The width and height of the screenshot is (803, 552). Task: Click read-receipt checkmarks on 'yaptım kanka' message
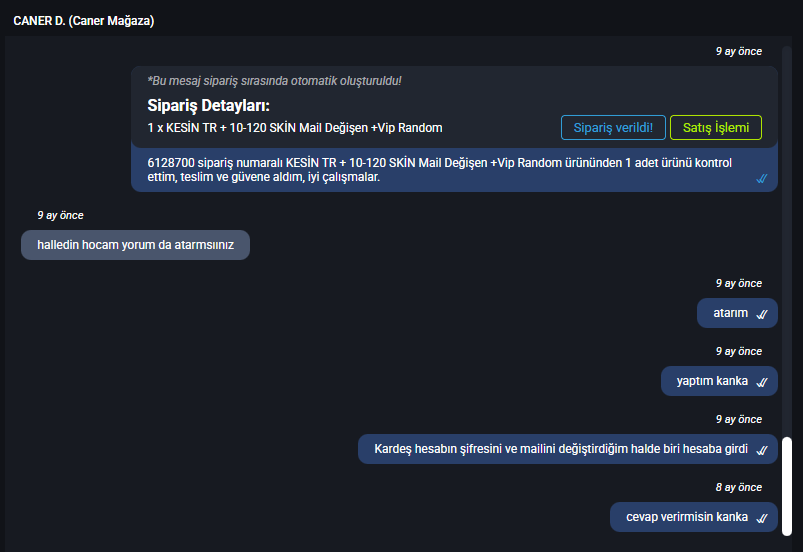pyautogui.click(x=762, y=382)
